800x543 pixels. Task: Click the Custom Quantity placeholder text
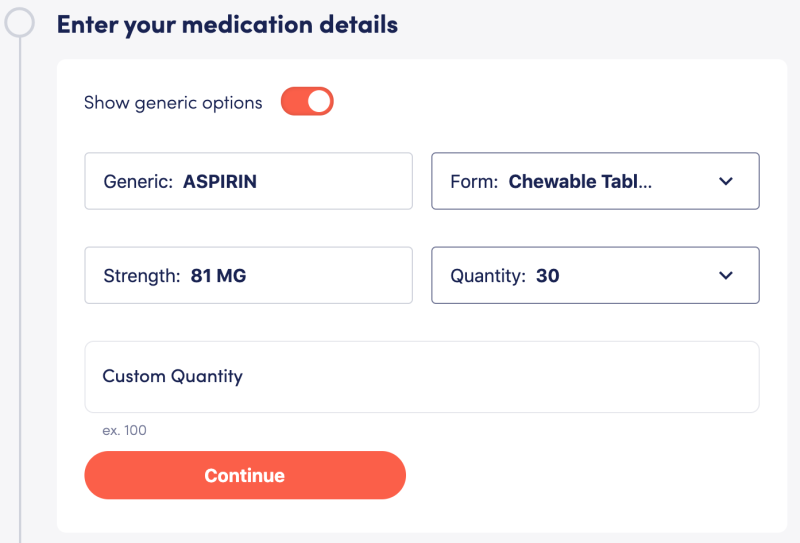pos(172,376)
